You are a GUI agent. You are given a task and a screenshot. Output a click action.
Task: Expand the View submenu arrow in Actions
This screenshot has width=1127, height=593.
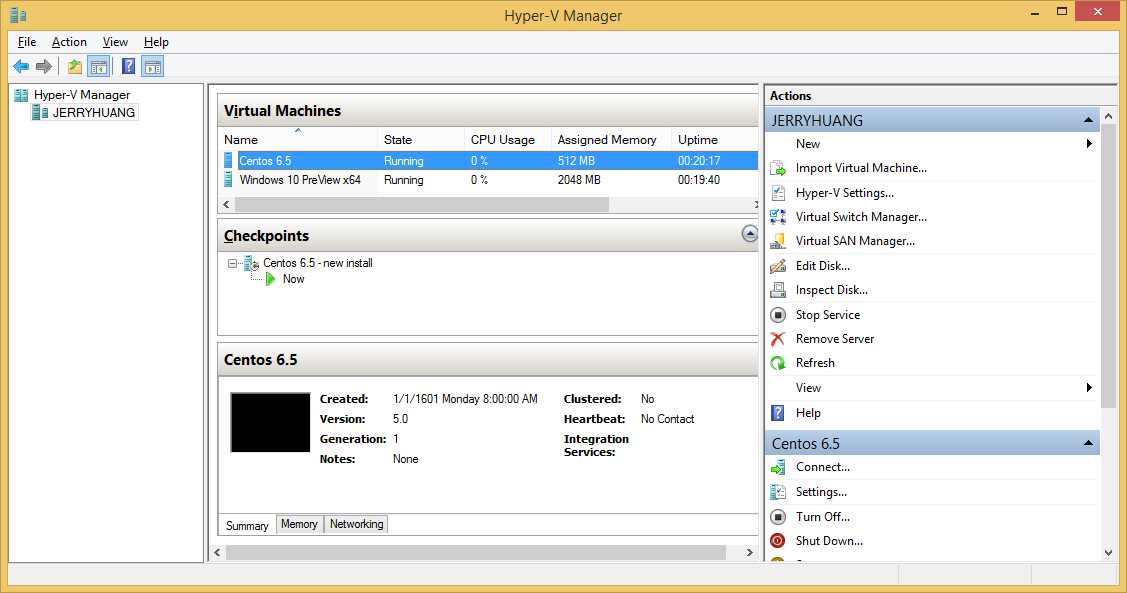click(x=1089, y=387)
